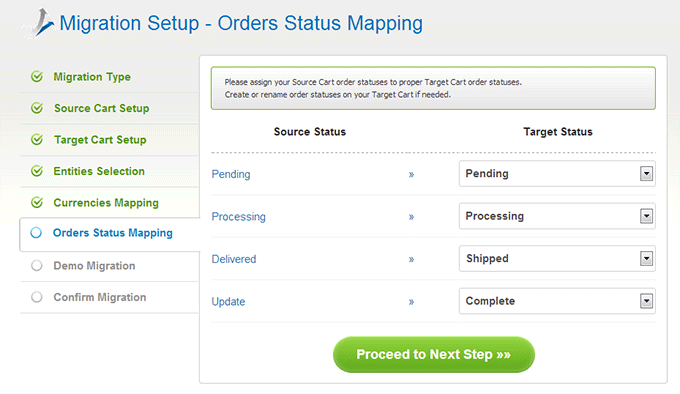Click the arrow symbol in the Update row

411,302
